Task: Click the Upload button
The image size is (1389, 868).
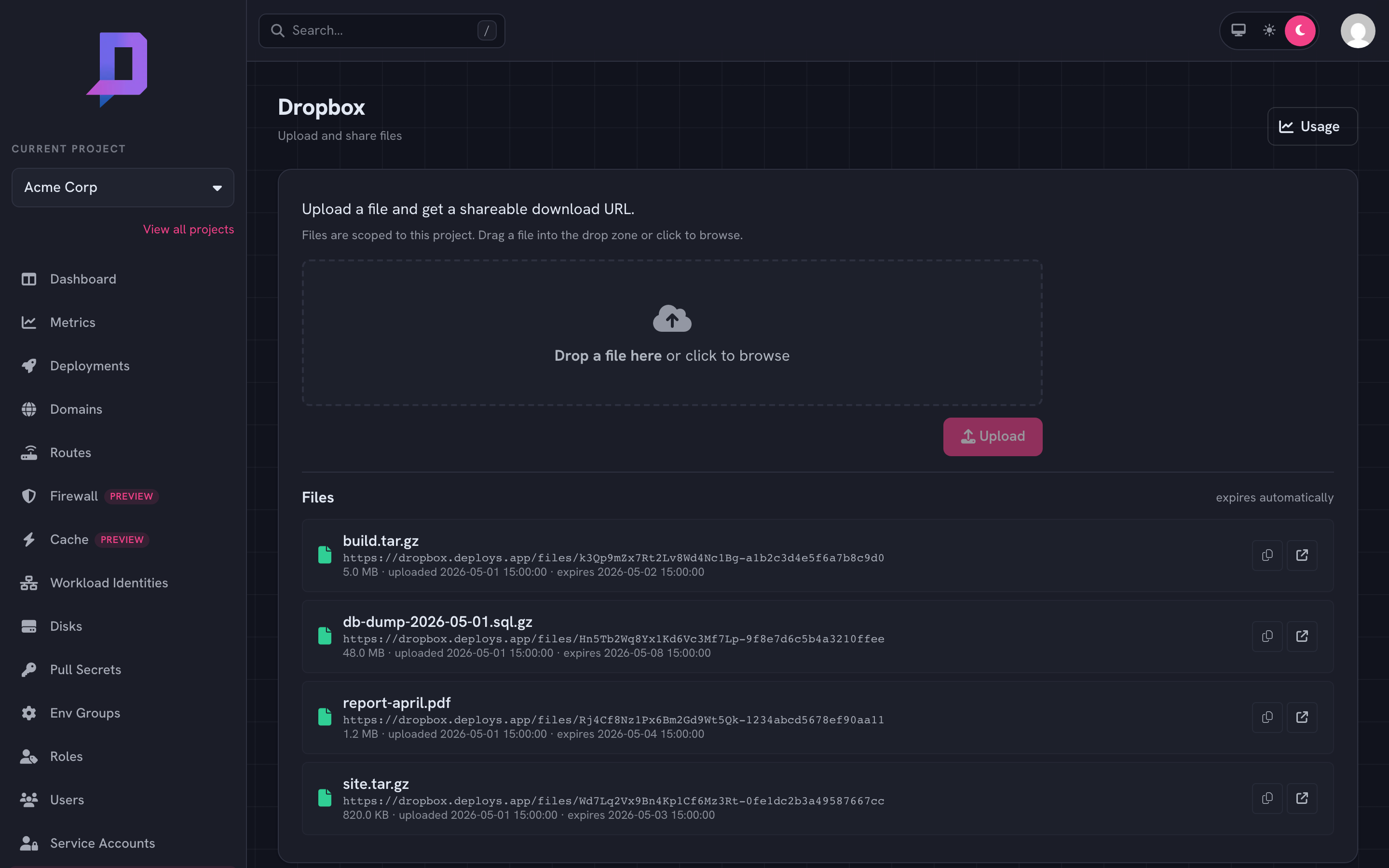Action: pos(993,437)
